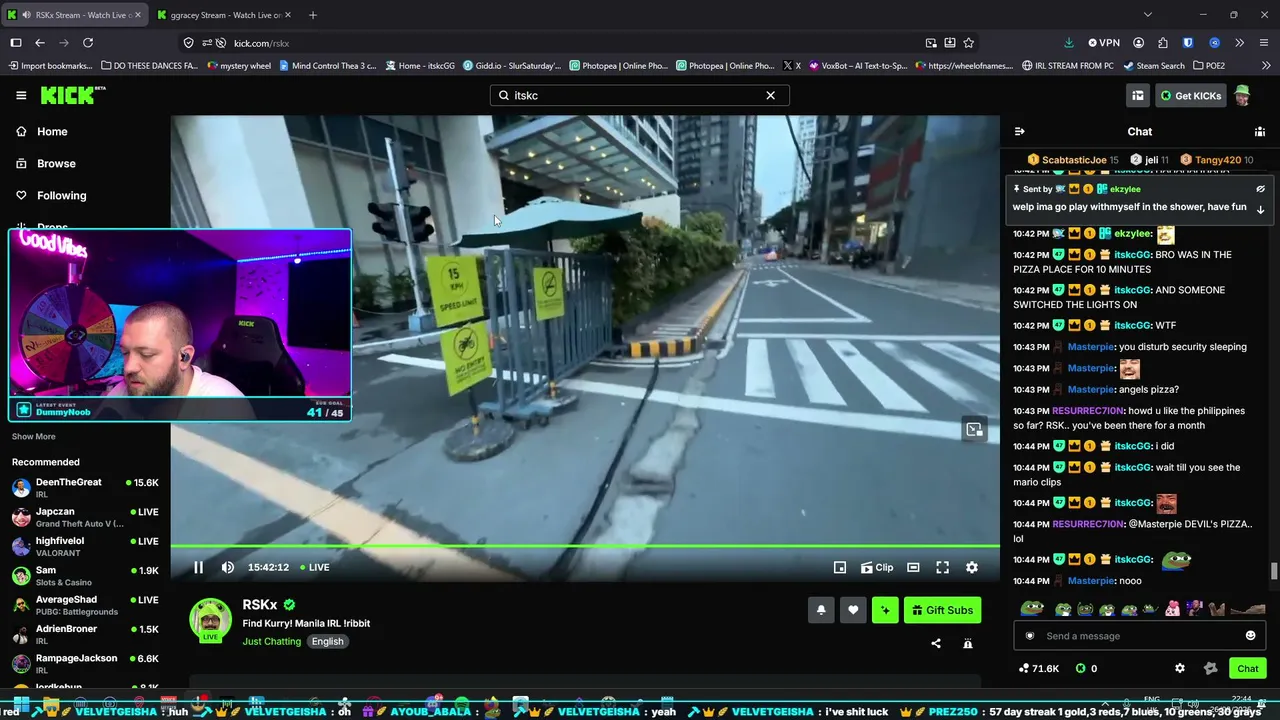
Task: Open Following in Kick sidebar
Action: 61,195
